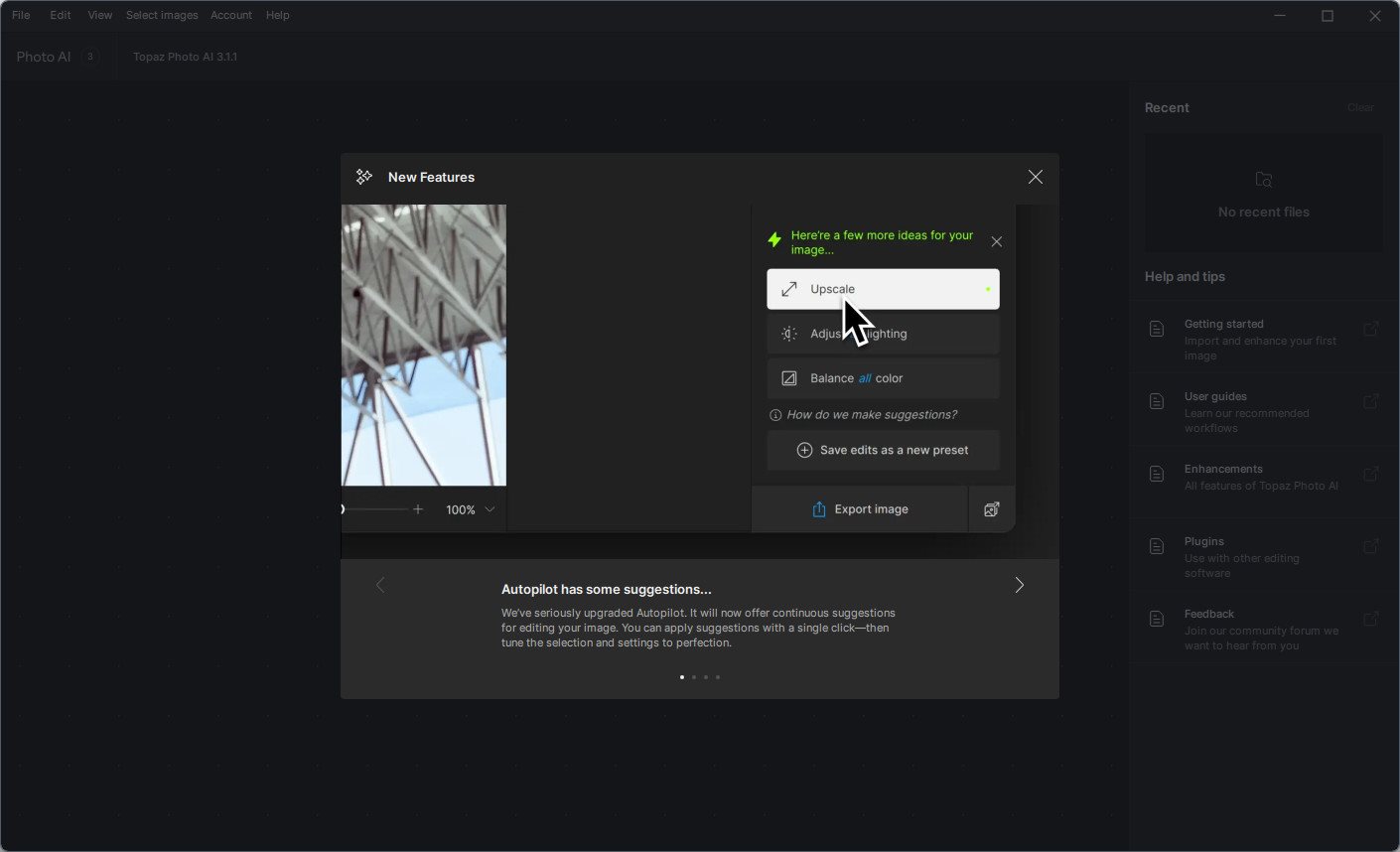The height and width of the screenshot is (852, 1400).
Task: Close the New Features dialog
Action: 1035,177
